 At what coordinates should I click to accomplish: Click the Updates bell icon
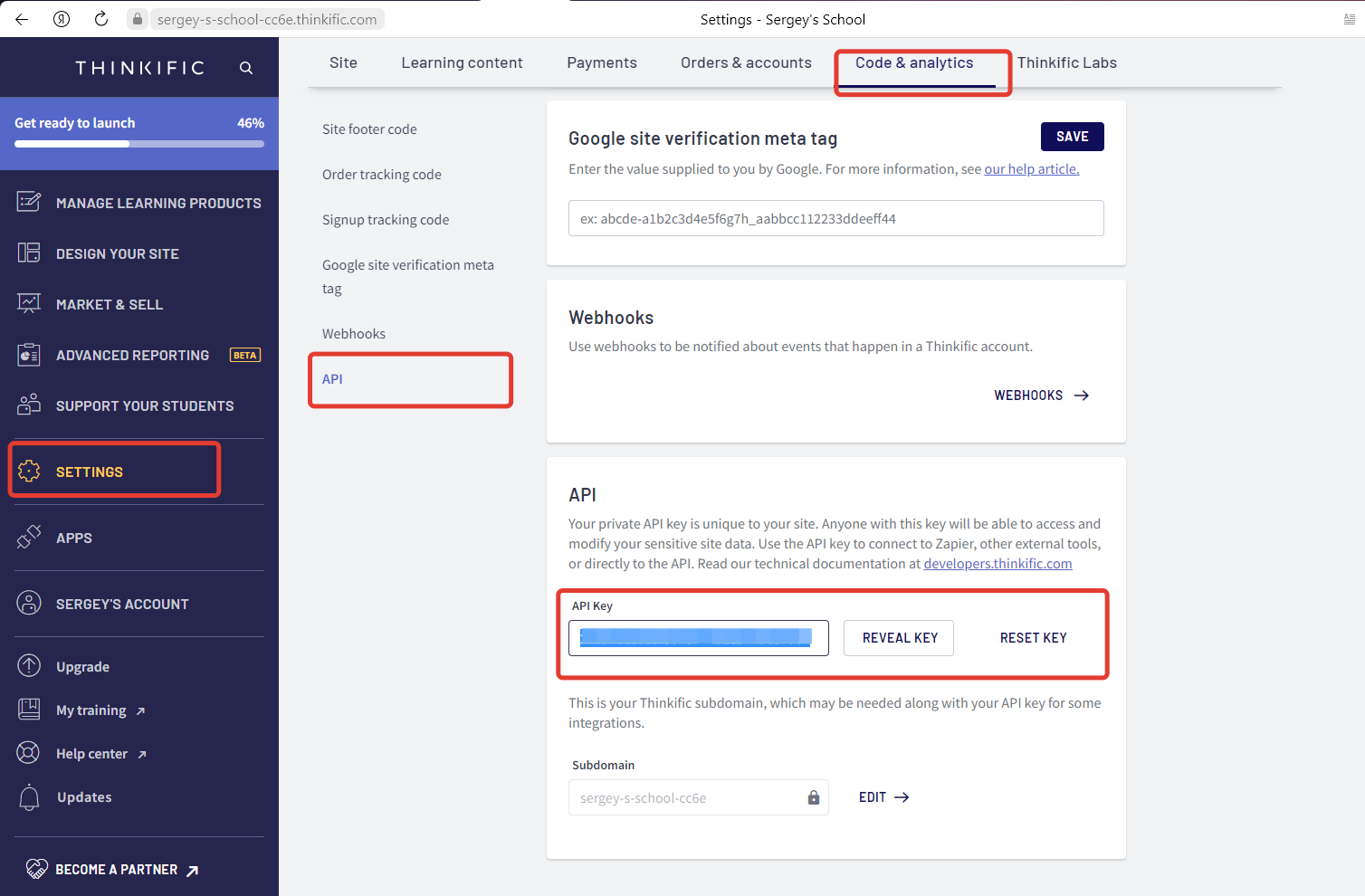29,797
